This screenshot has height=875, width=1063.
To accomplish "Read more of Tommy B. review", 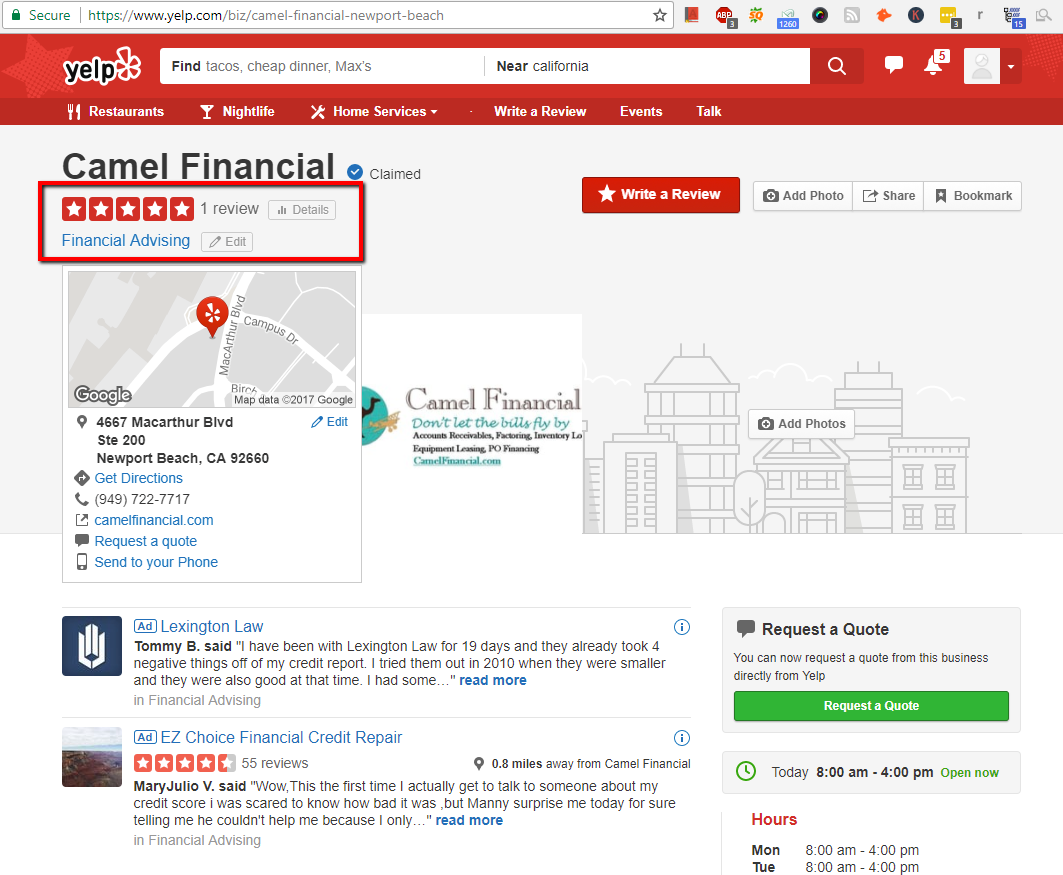I will tap(493, 680).
